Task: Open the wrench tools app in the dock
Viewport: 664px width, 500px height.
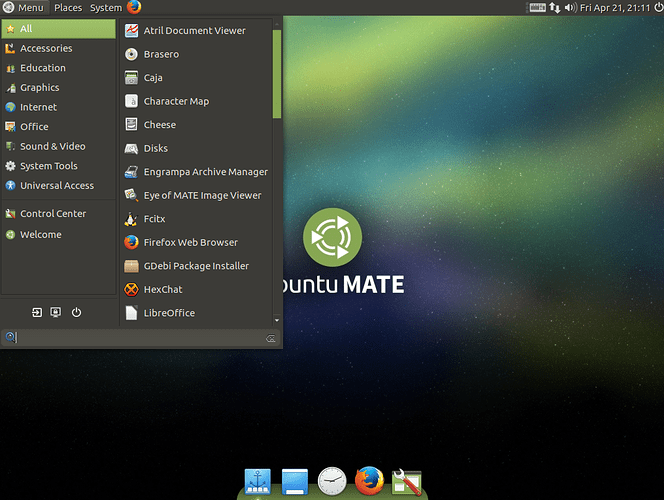Action: 407,482
